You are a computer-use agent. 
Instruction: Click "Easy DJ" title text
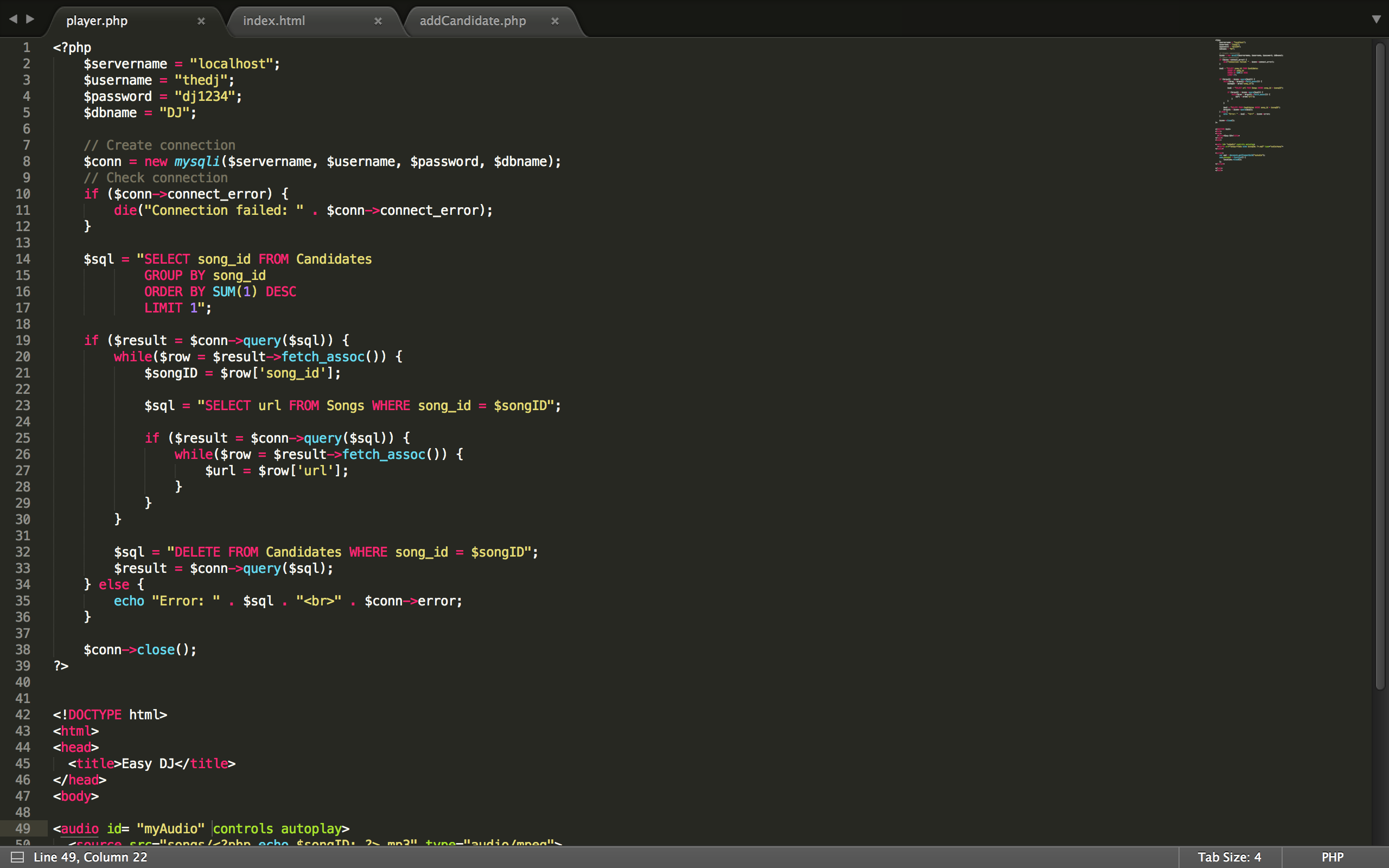tap(148, 763)
